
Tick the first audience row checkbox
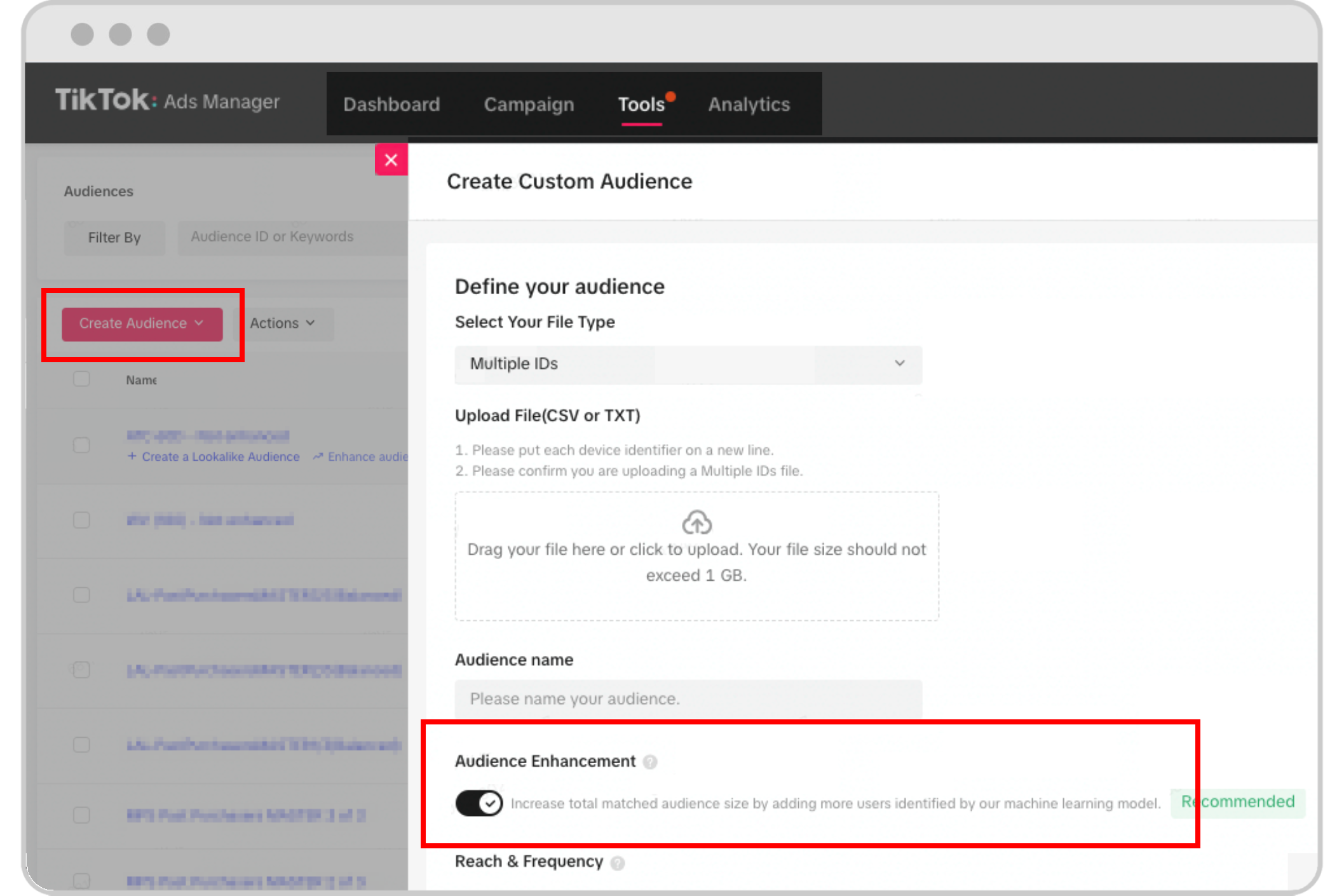[x=81, y=445]
